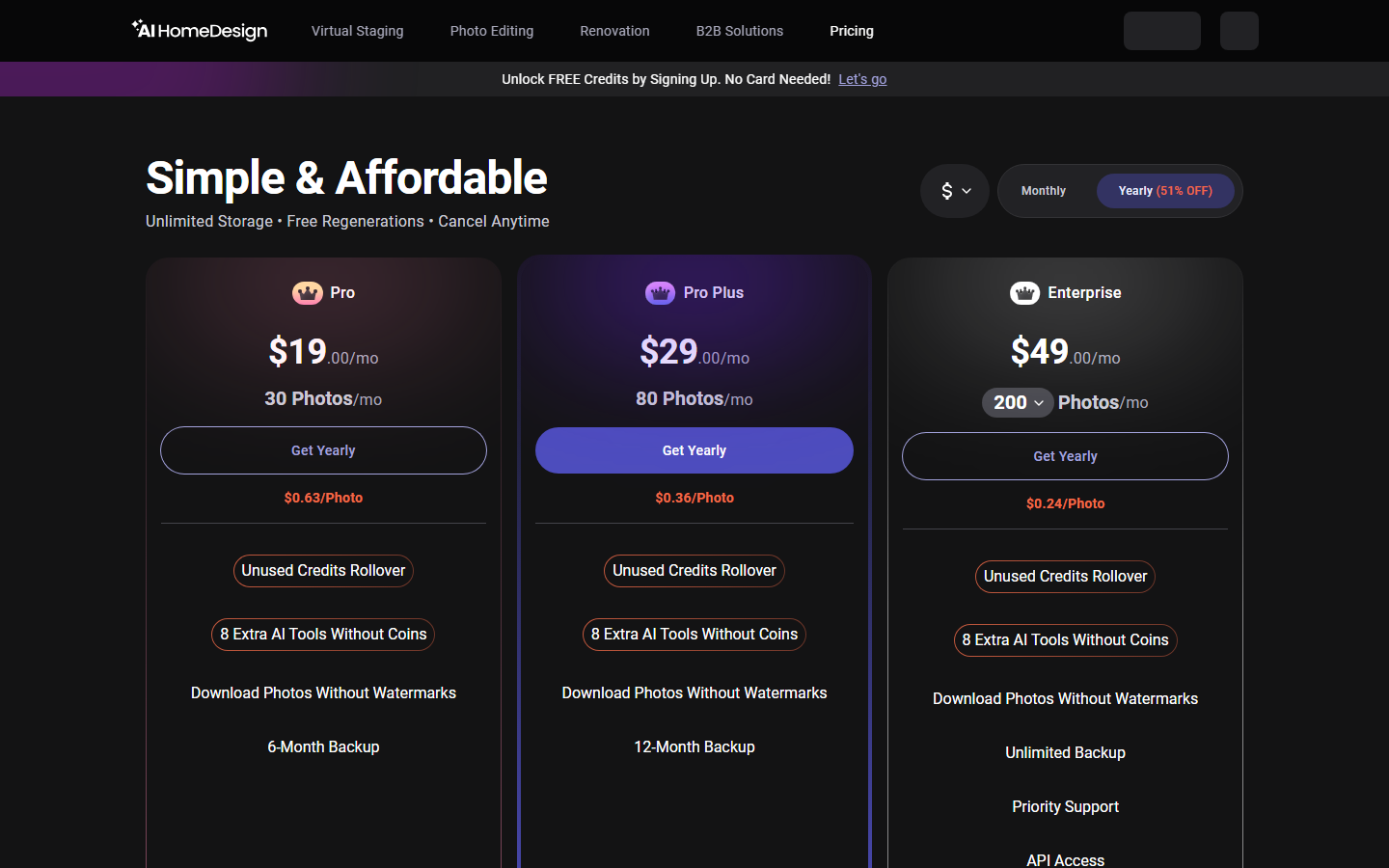
Task: Click the Unused Credits Rollover badge on Pro
Action: [323, 571]
